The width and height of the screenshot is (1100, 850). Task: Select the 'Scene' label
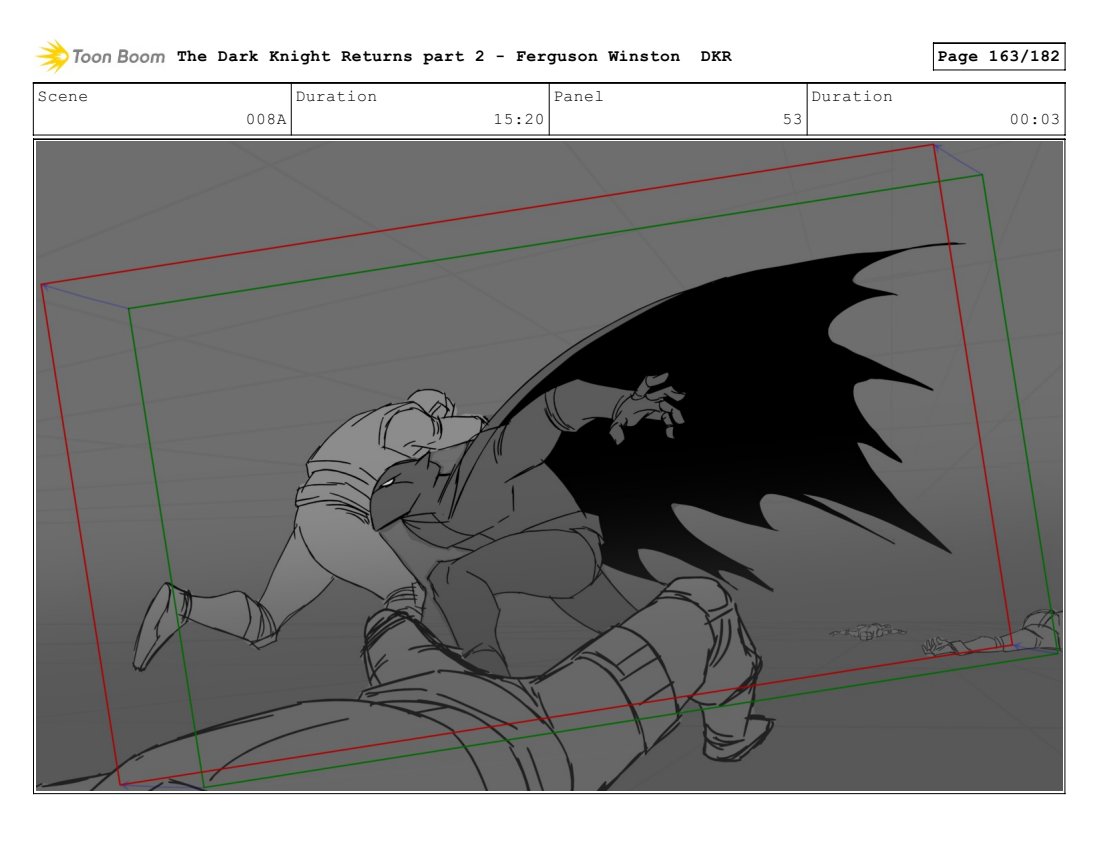62,97
